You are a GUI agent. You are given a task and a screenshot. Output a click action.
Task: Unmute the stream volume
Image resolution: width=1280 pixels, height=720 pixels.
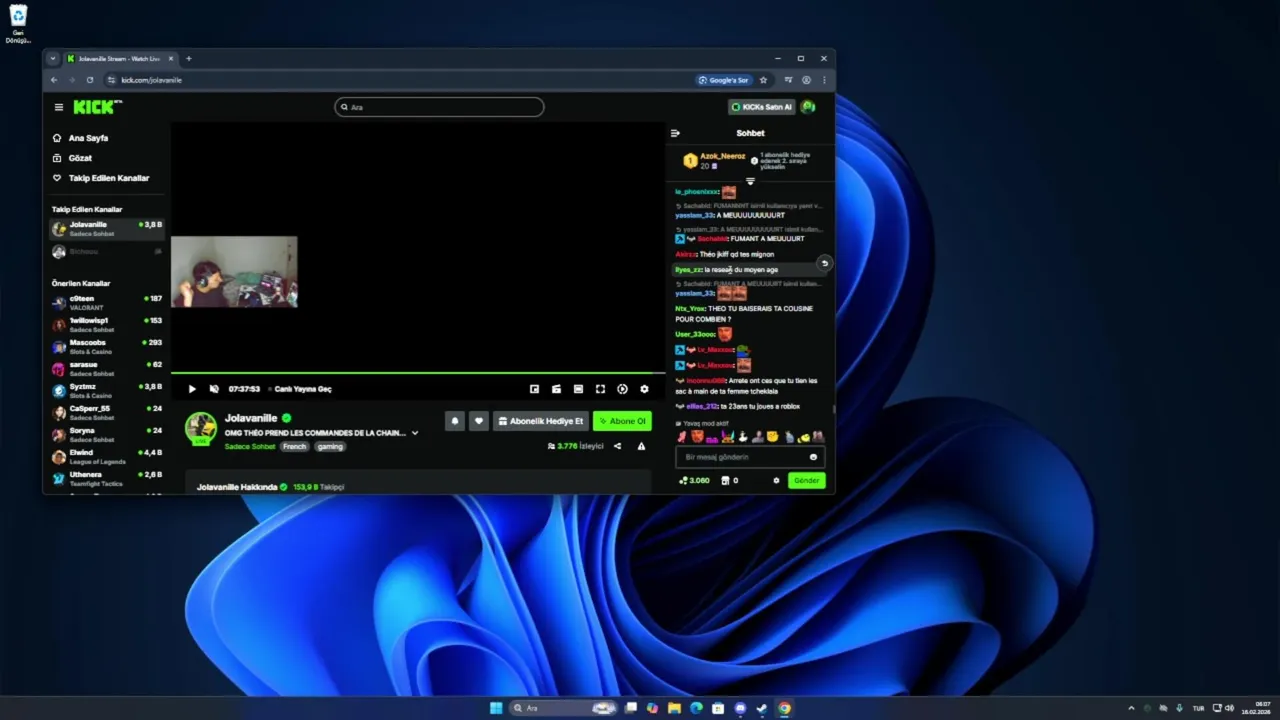click(214, 389)
